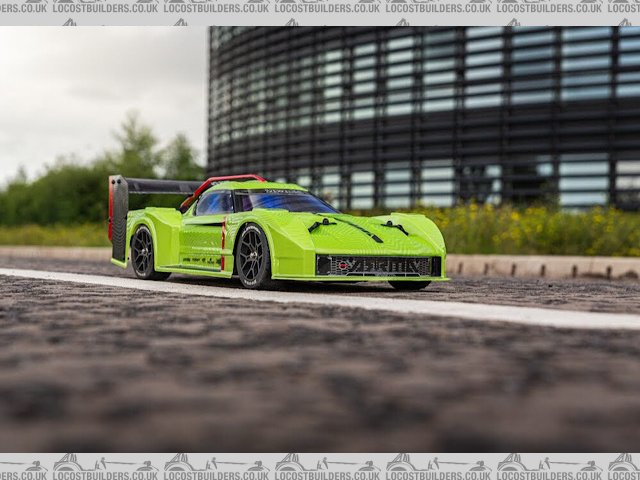Click the car's front grille
This screenshot has height=480, width=640.
pos(375,265)
